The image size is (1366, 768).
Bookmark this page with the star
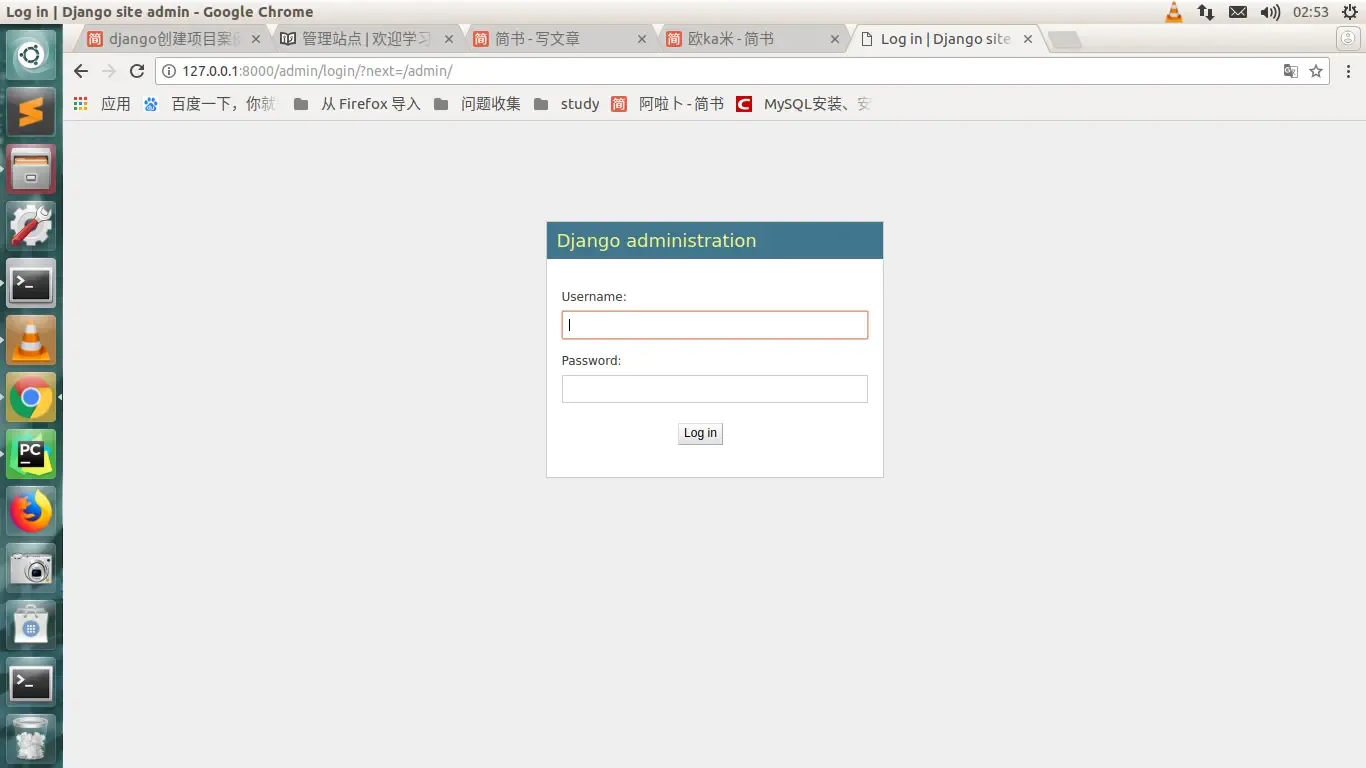coord(1316,71)
